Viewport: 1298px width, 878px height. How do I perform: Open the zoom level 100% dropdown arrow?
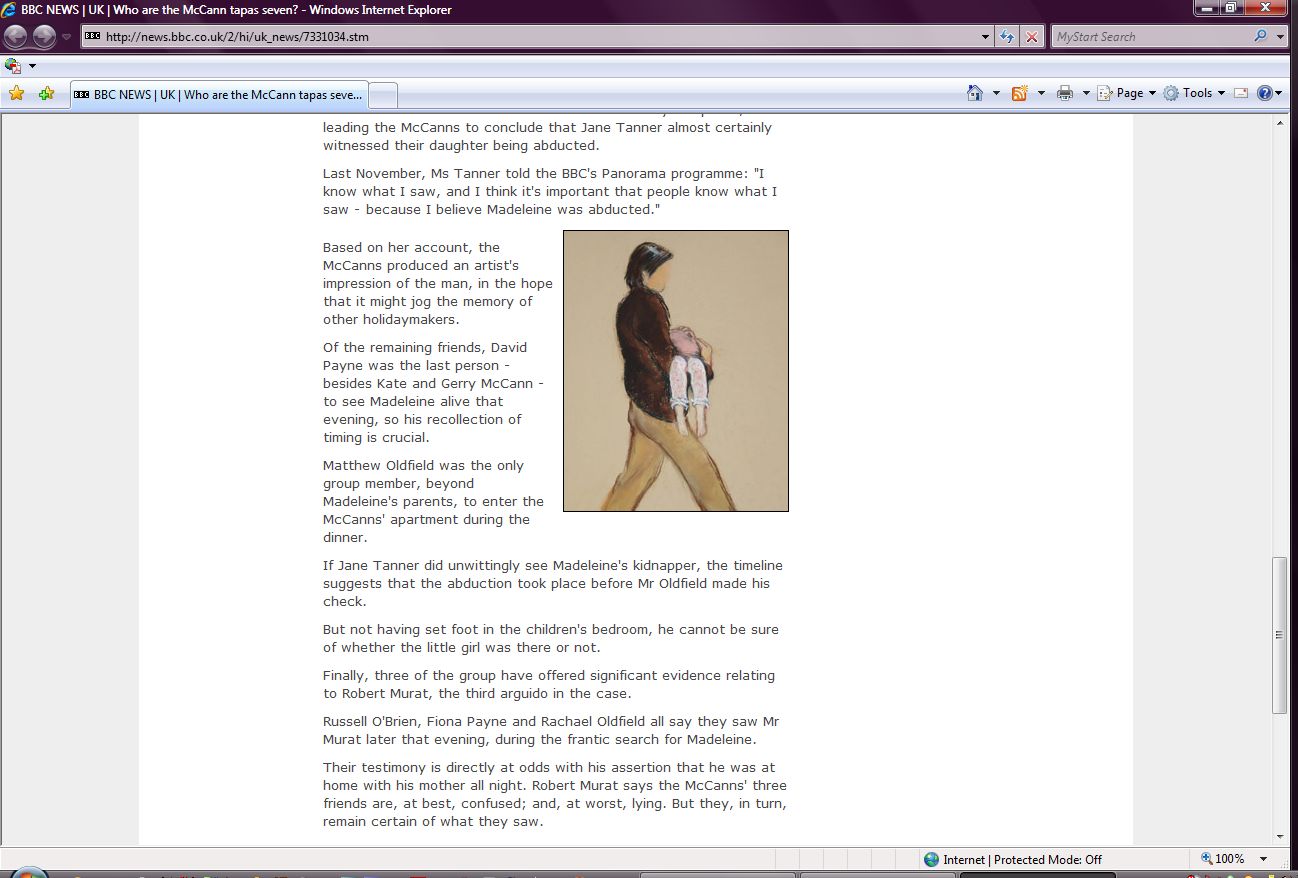[1263, 859]
